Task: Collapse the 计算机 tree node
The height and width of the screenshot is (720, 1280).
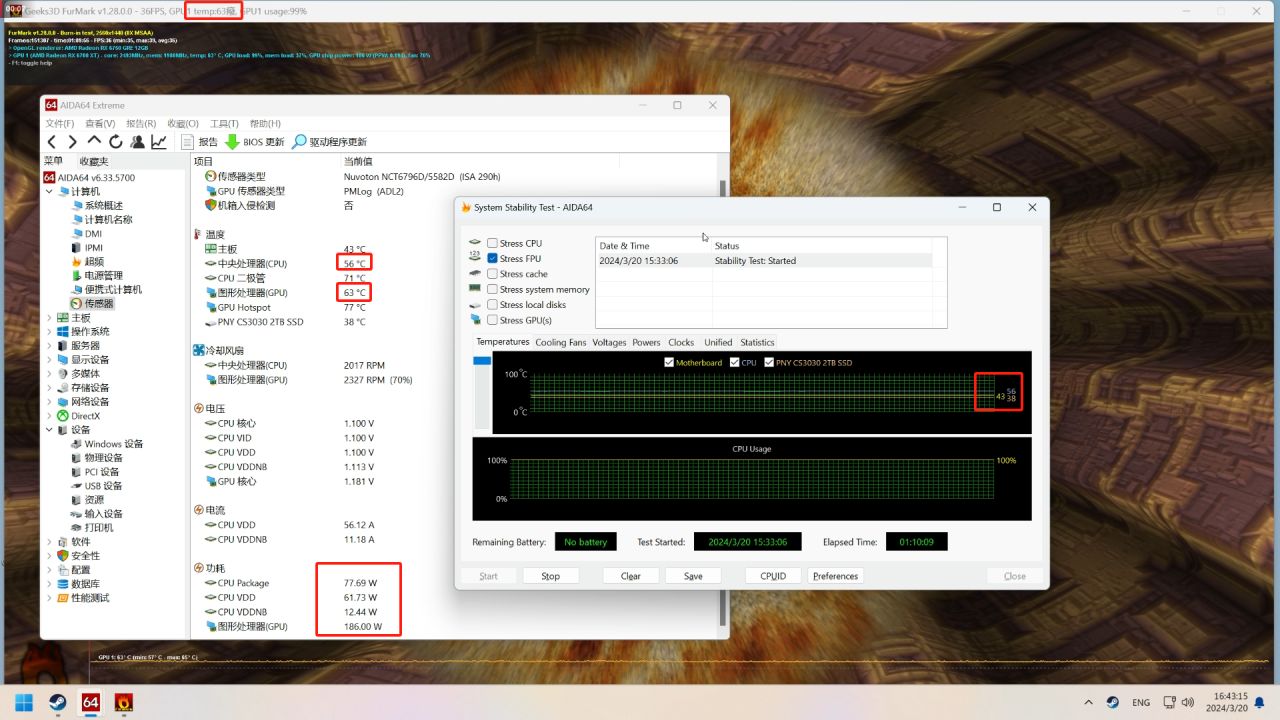Action: click(x=49, y=191)
